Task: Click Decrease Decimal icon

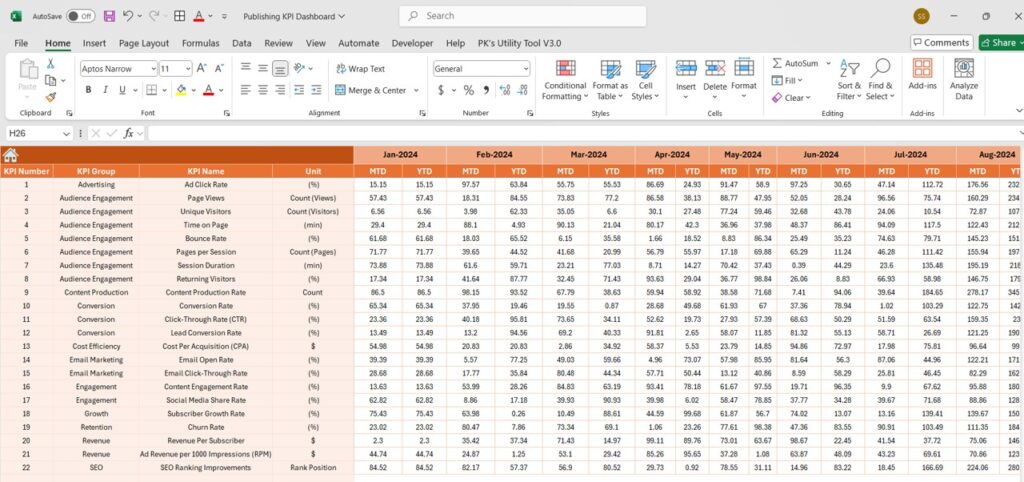Action: (x=522, y=90)
